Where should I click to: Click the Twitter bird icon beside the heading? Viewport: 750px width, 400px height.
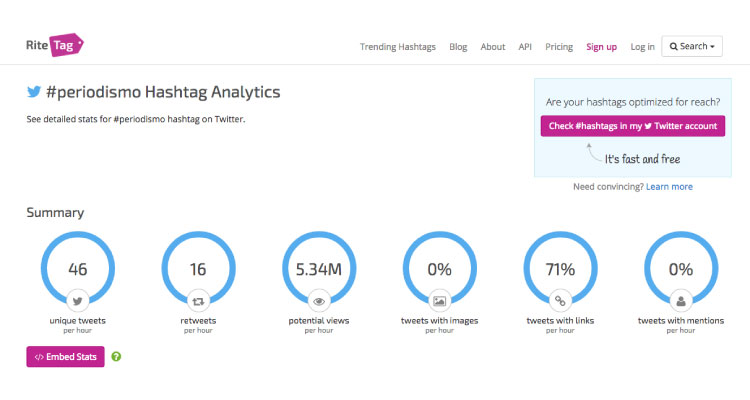click(x=34, y=92)
